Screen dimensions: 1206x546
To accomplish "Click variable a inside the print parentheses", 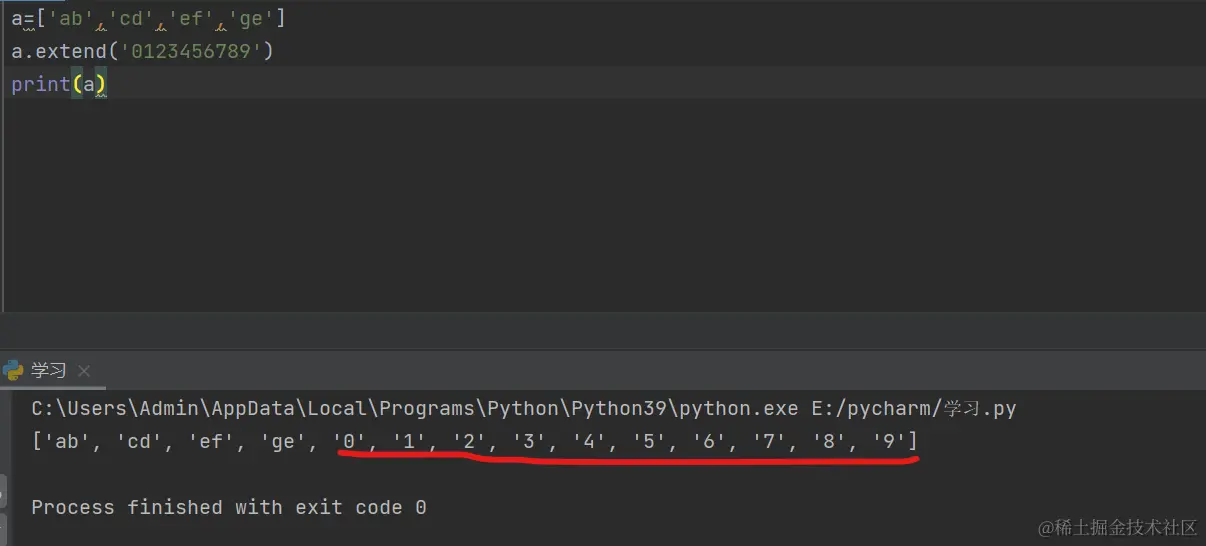I will click(x=89, y=84).
